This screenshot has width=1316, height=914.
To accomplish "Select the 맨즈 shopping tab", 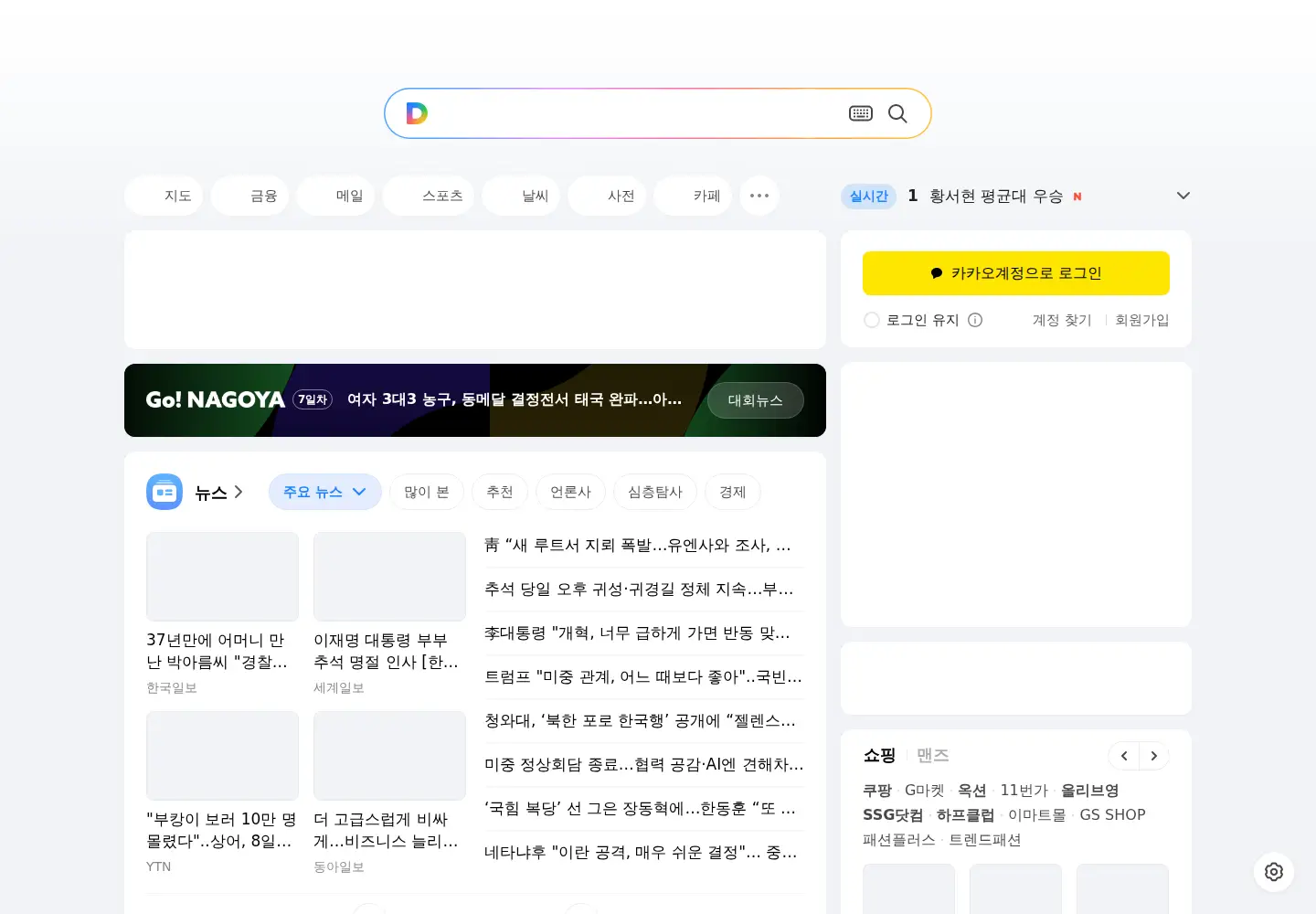I will (x=933, y=755).
